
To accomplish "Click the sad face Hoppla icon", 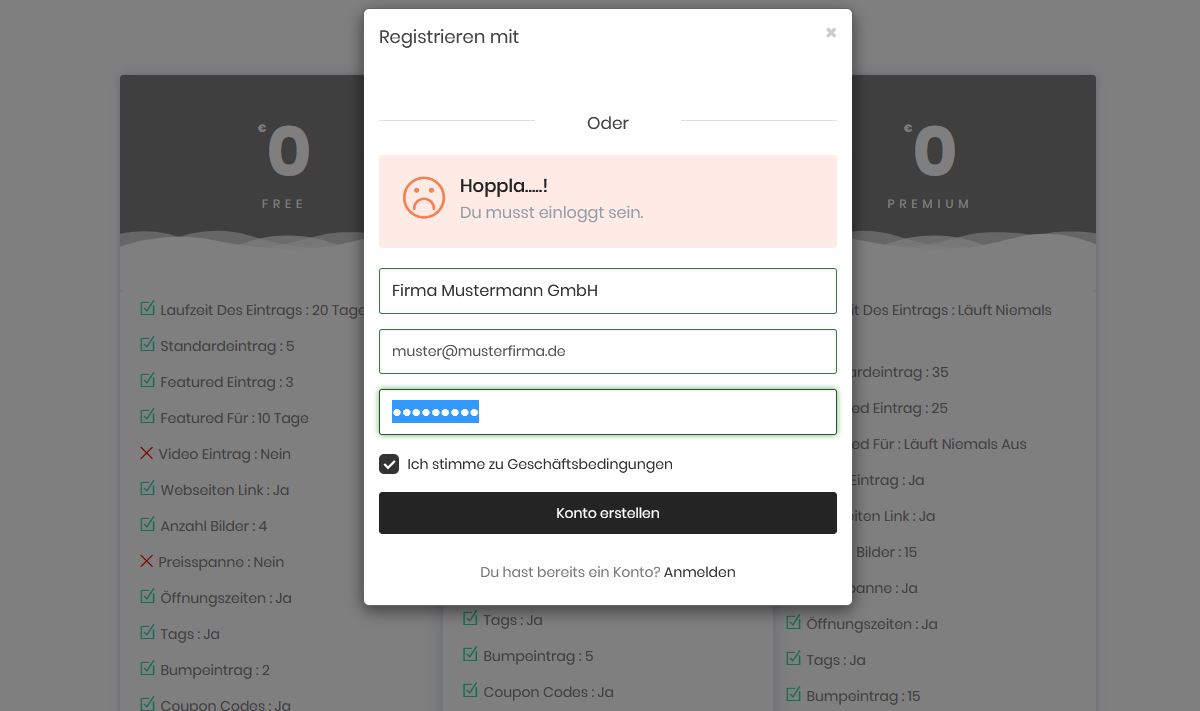I will coord(423,197).
